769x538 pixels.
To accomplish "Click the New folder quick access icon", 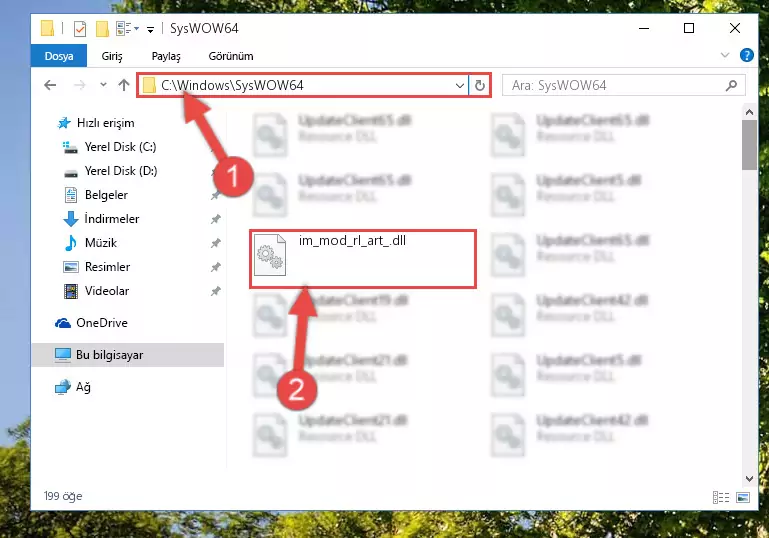I will click(102, 29).
